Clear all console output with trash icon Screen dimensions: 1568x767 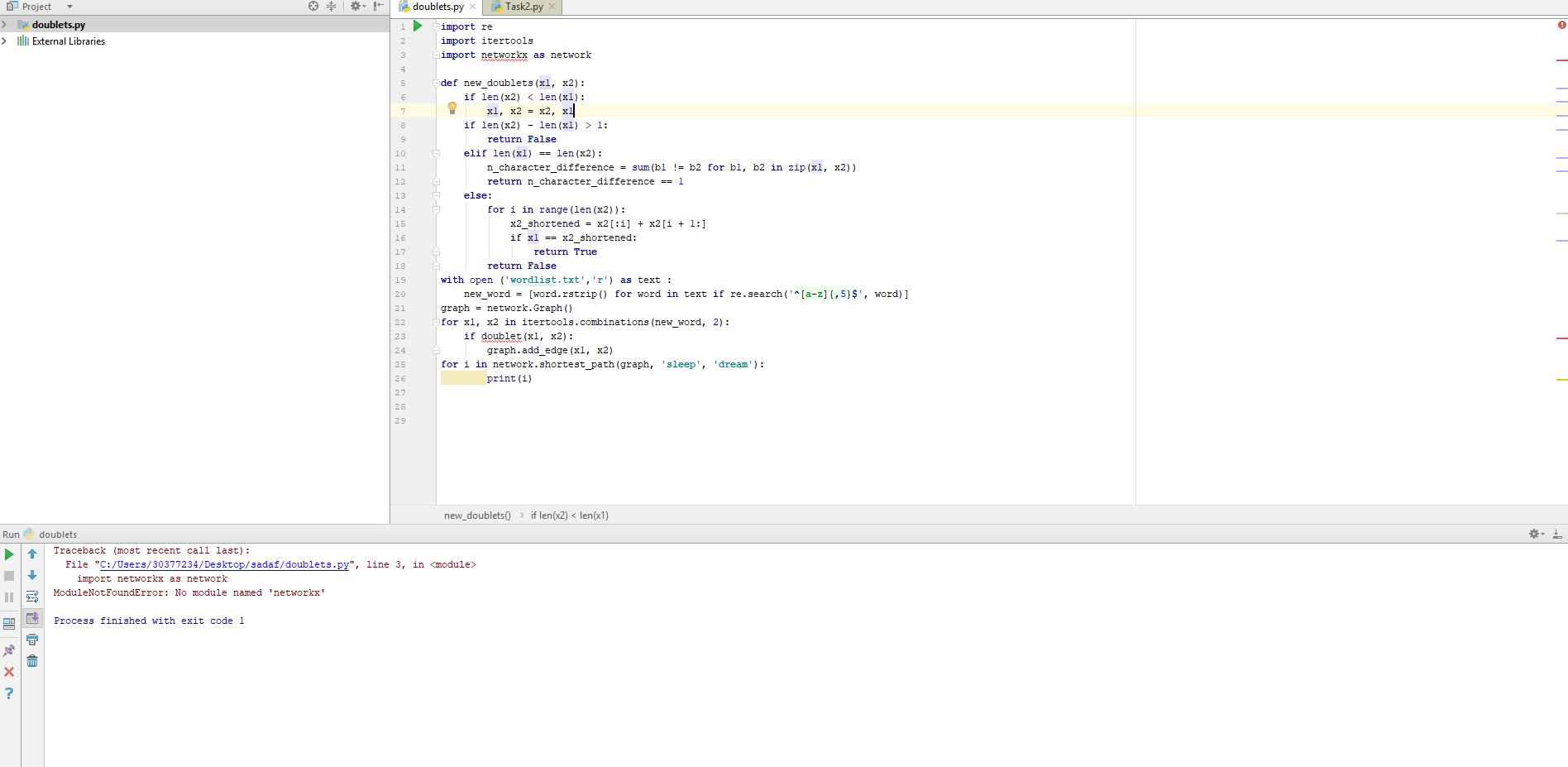(x=32, y=659)
